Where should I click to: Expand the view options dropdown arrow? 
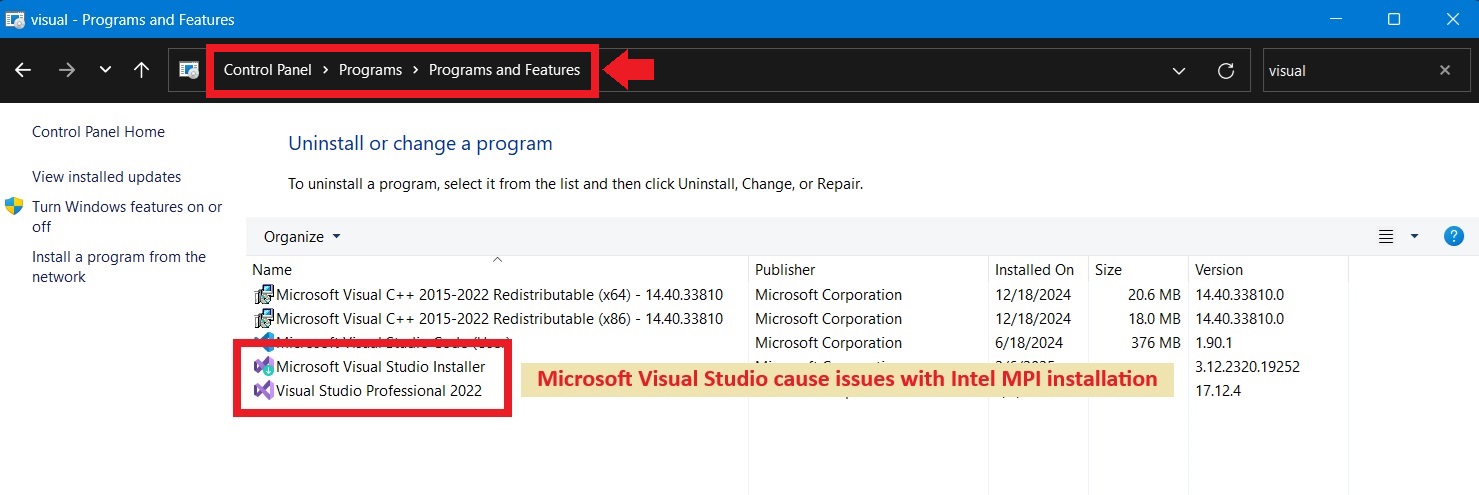click(1414, 237)
